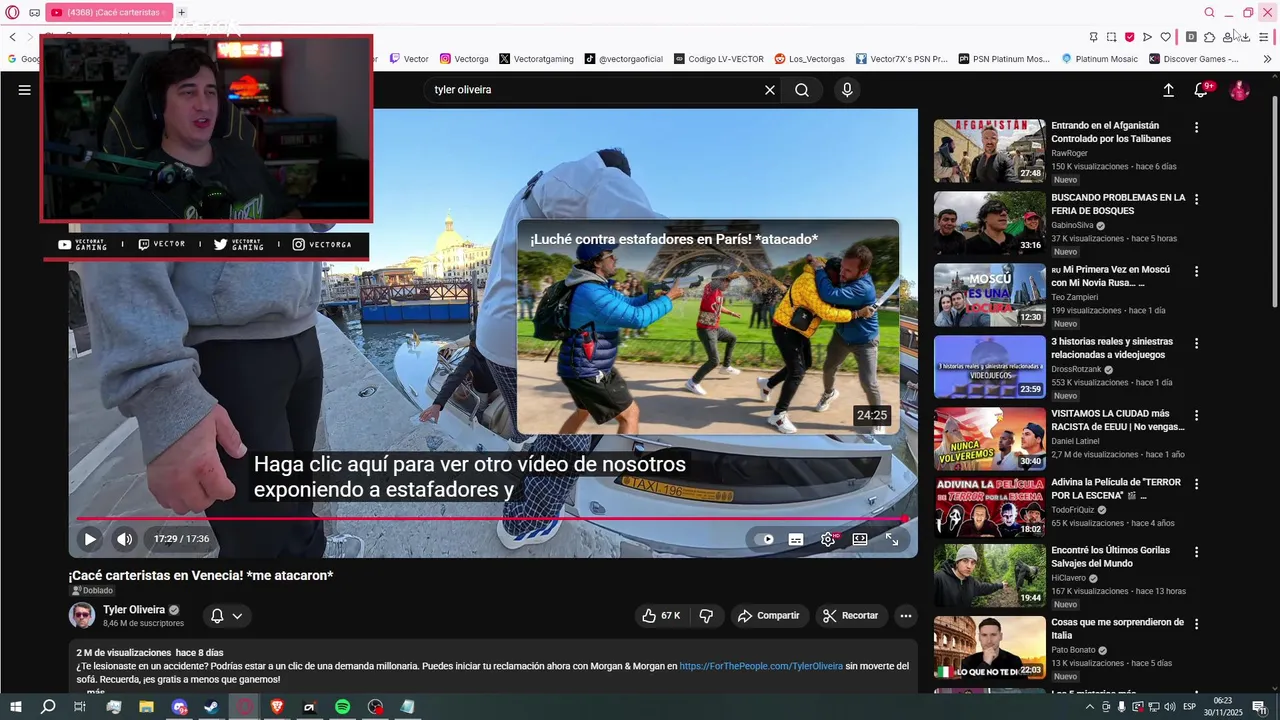Viewport: 1280px width, 720px height.
Task: Click the YouTube search magnifier button
Action: point(802,90)
